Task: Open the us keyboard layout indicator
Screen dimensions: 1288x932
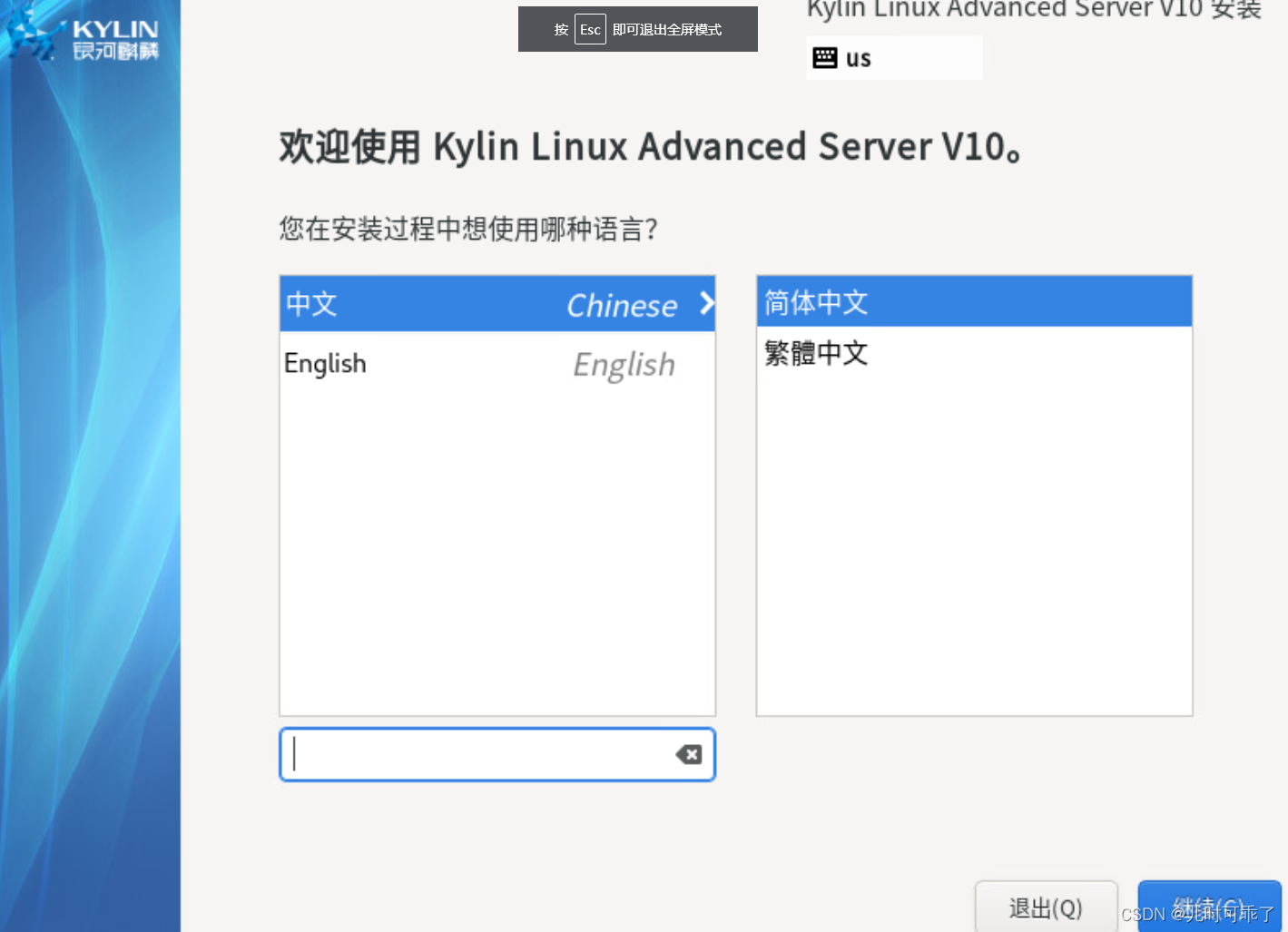Action: tap(894, 58)
